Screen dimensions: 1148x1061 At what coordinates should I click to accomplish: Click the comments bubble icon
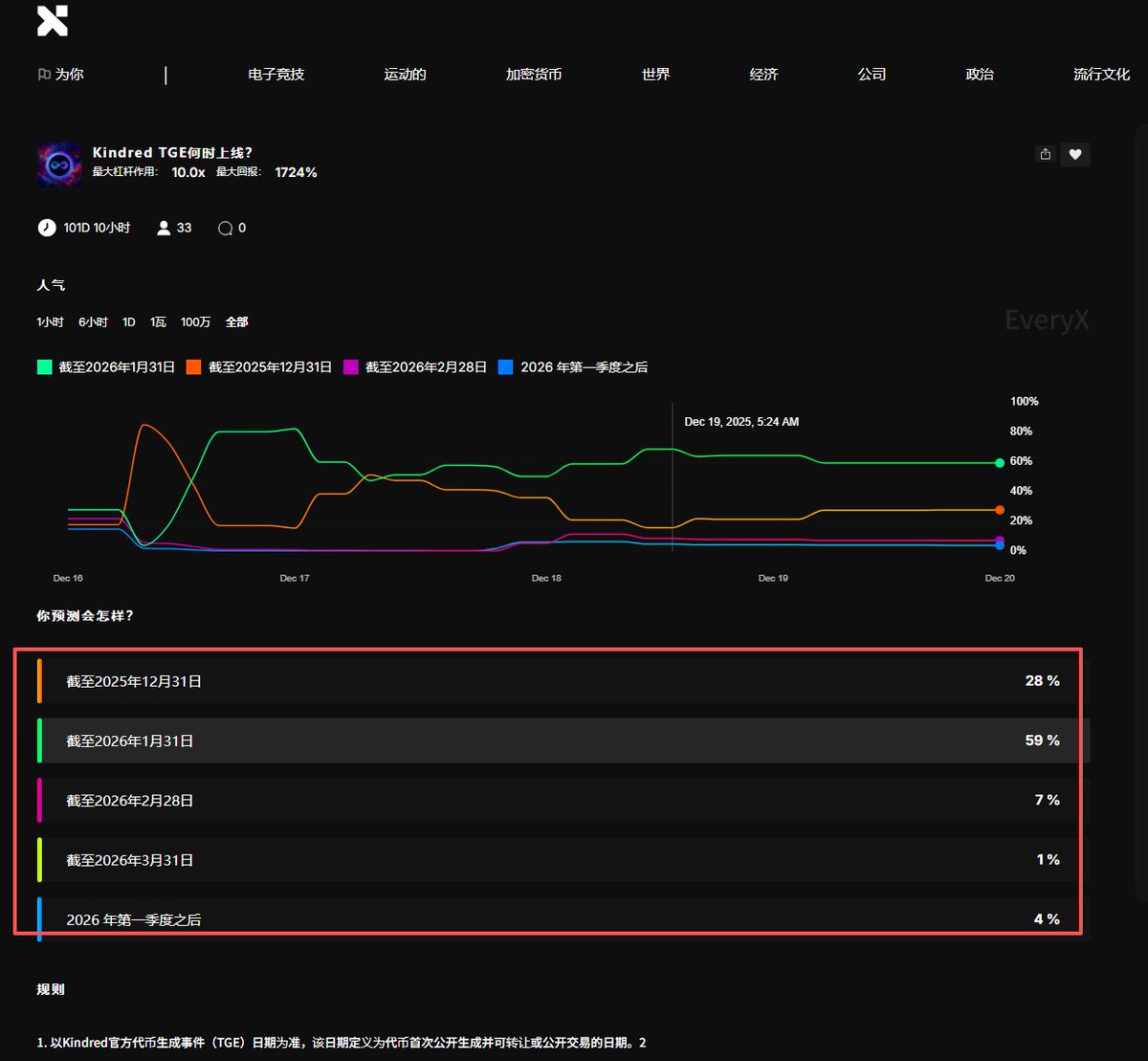tap(225, 228)
